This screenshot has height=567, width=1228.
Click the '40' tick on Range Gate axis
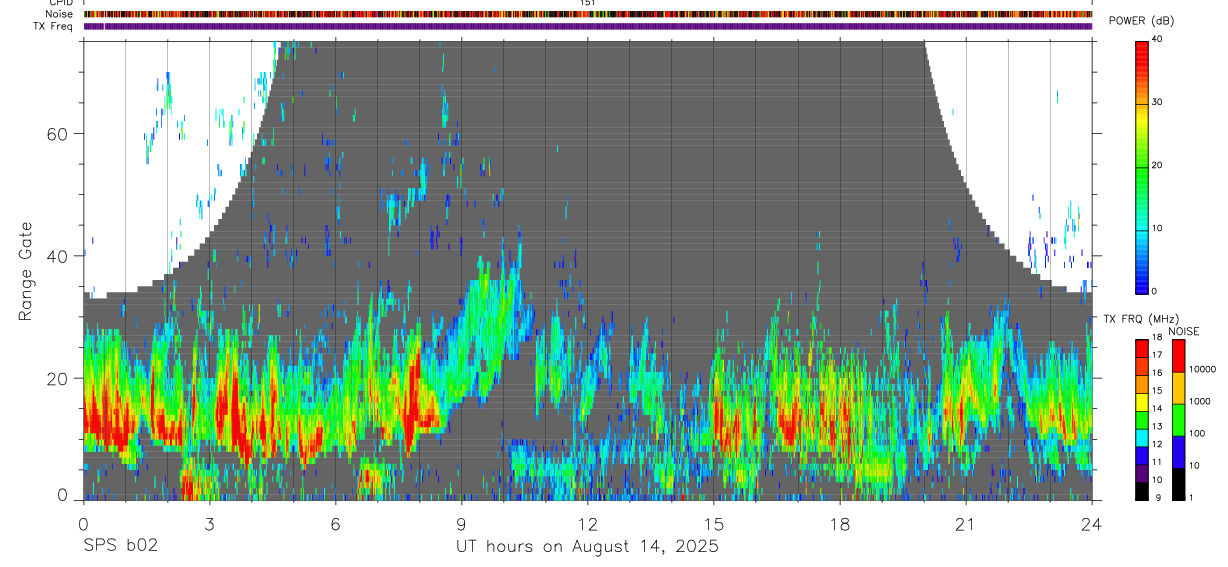tap(59, 256)
